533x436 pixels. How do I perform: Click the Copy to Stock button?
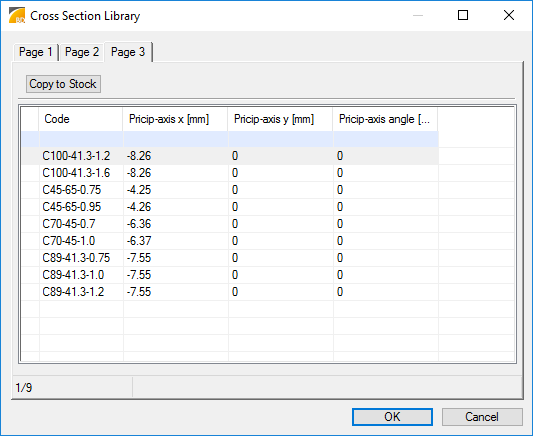63,84
